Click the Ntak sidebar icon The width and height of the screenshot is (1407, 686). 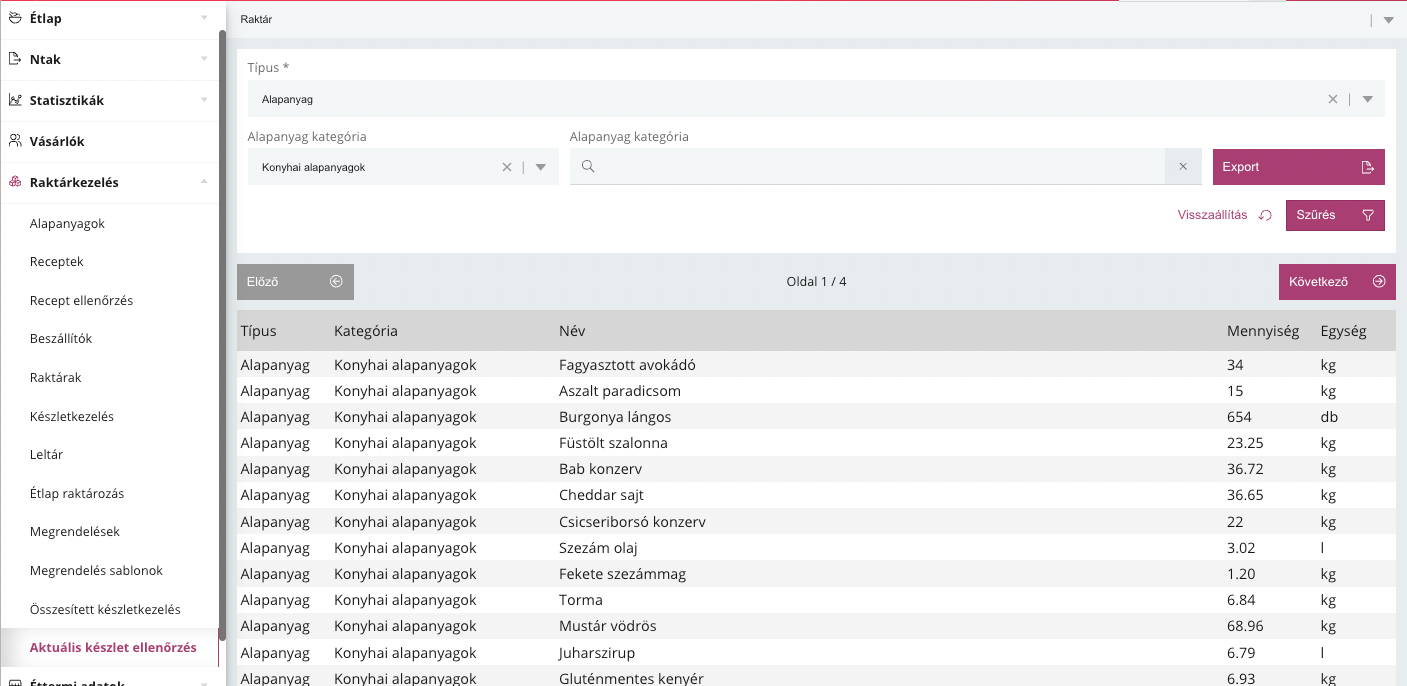coord(15,60)
